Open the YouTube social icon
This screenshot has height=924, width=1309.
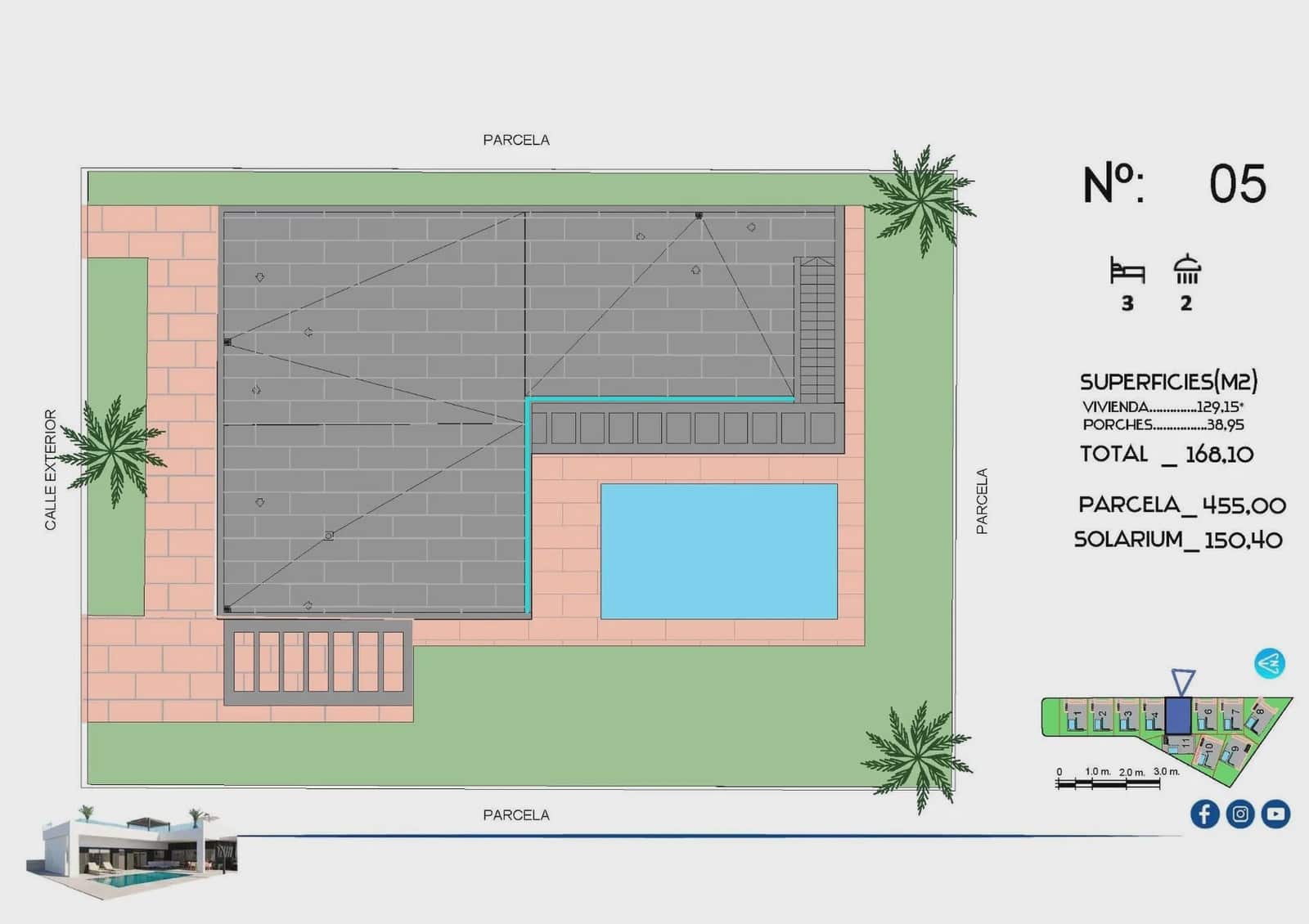pyautogui.click(x=1275, y=814)
